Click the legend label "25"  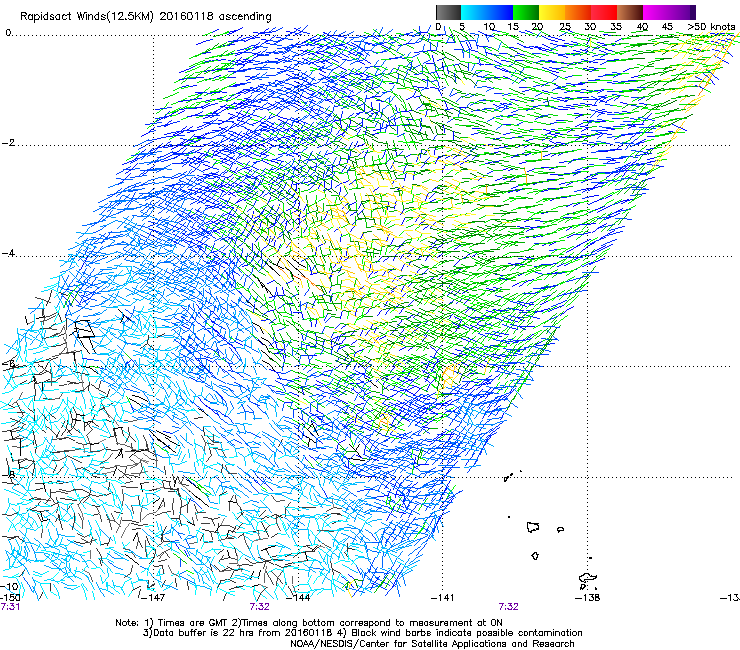click(x=565, y=27)
